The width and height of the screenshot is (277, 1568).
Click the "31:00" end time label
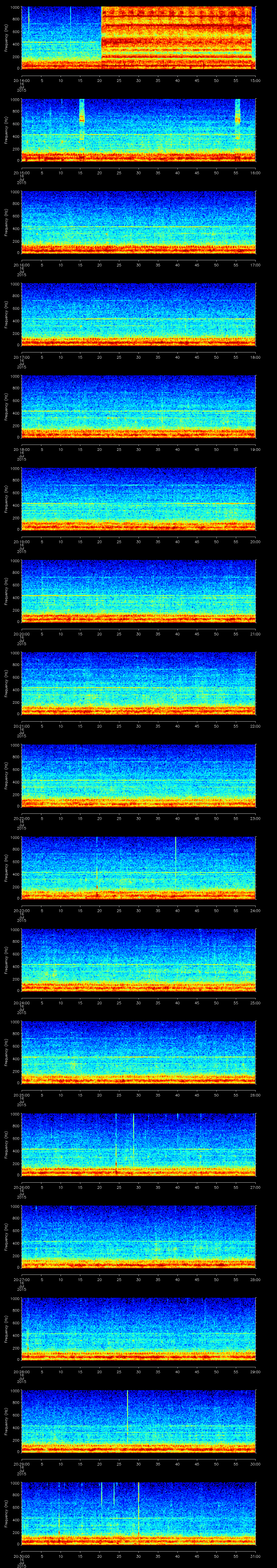255,1556
